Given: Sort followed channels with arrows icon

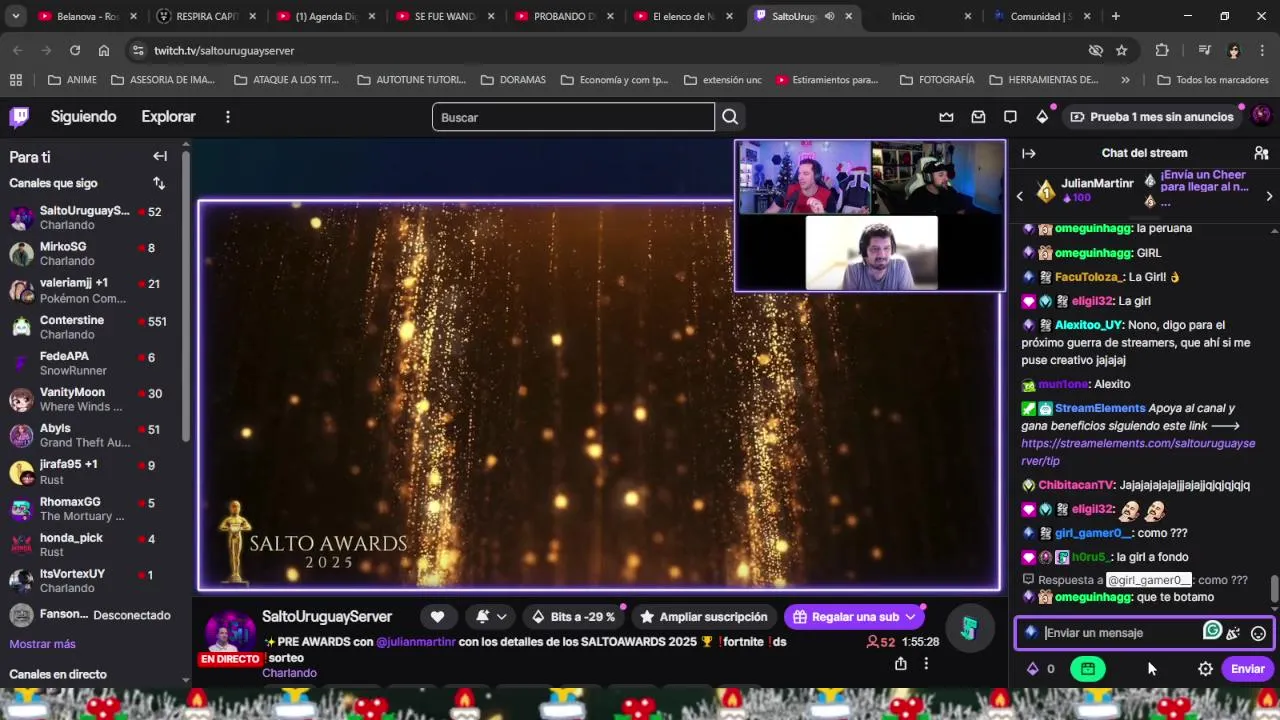Looking at the screenshot, I should tap(159, 183).
